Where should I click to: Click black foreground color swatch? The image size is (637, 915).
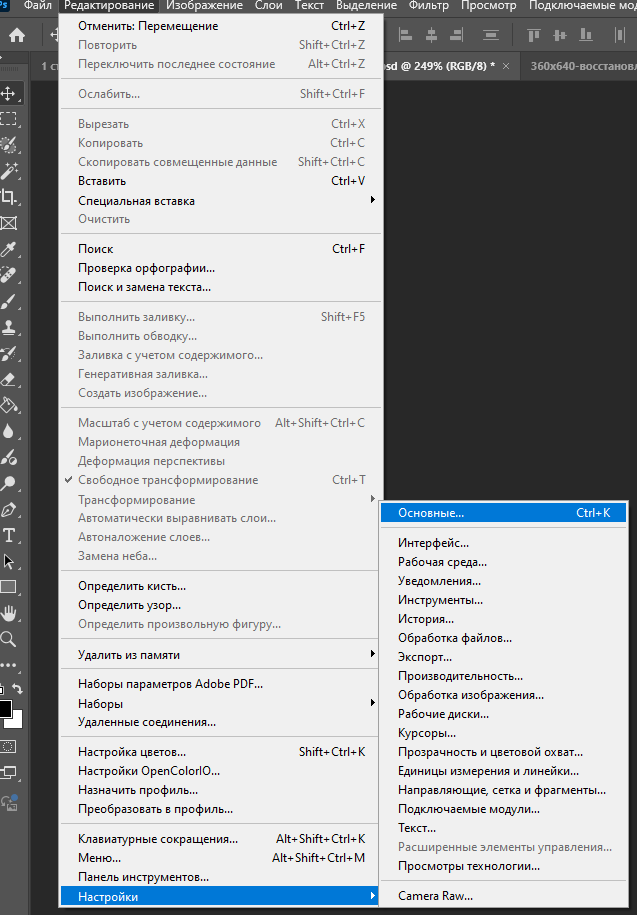tap(5, 708)
